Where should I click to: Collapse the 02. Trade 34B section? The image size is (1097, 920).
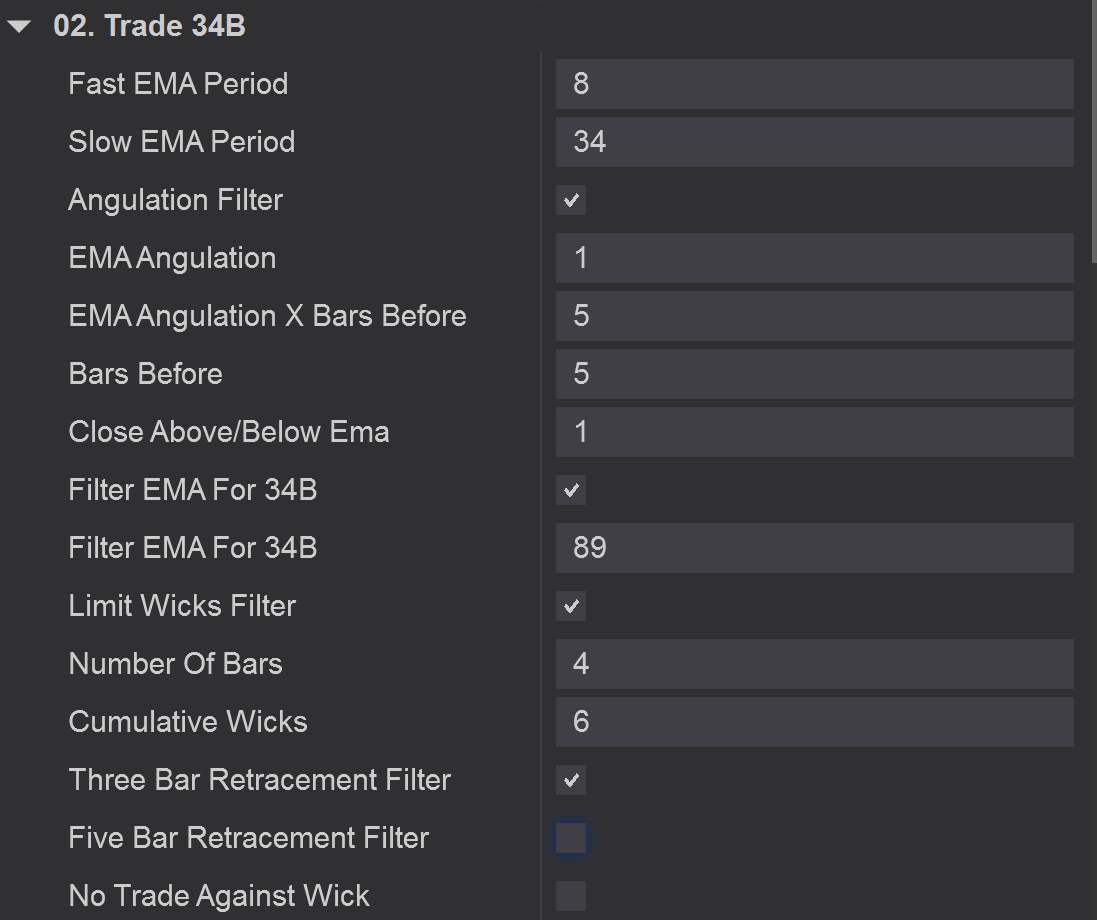19,27
